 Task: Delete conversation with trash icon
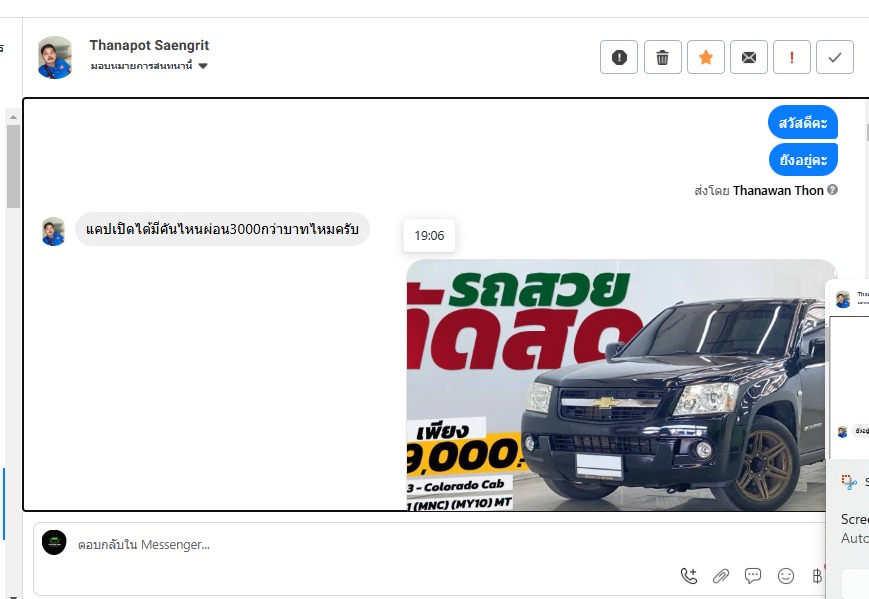point(662,57)
